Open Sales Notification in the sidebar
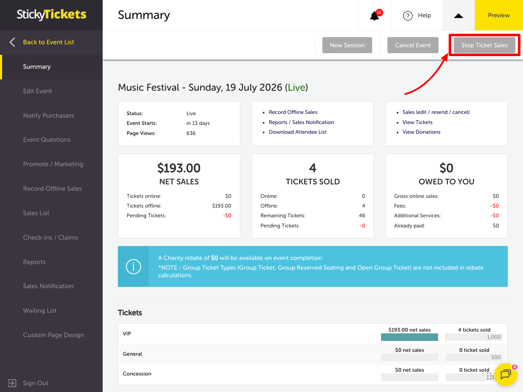 [x=48, y=286]
